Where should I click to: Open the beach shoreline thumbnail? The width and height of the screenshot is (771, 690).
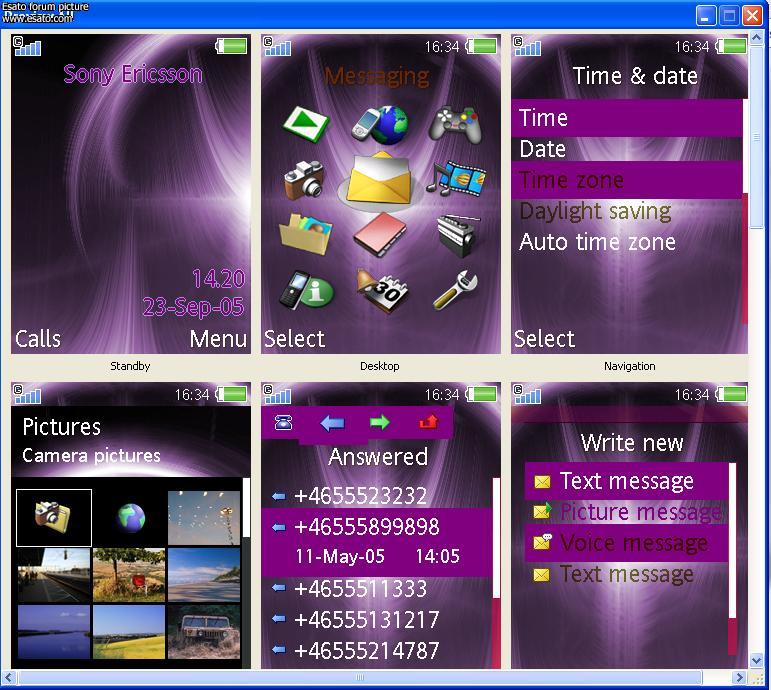coord(204,575)
